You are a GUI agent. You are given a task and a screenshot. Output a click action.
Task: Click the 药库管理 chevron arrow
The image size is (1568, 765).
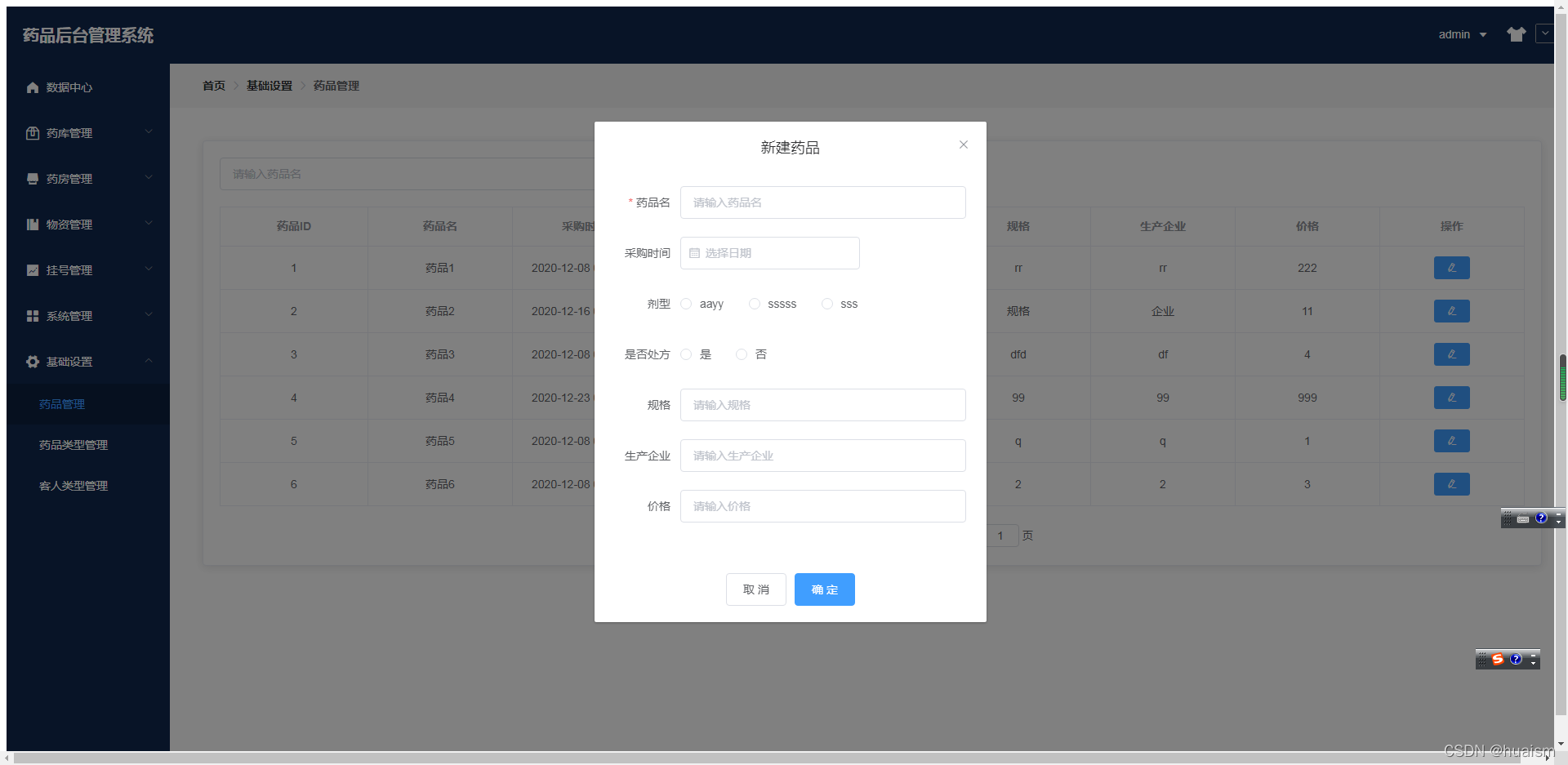[149, 131]
